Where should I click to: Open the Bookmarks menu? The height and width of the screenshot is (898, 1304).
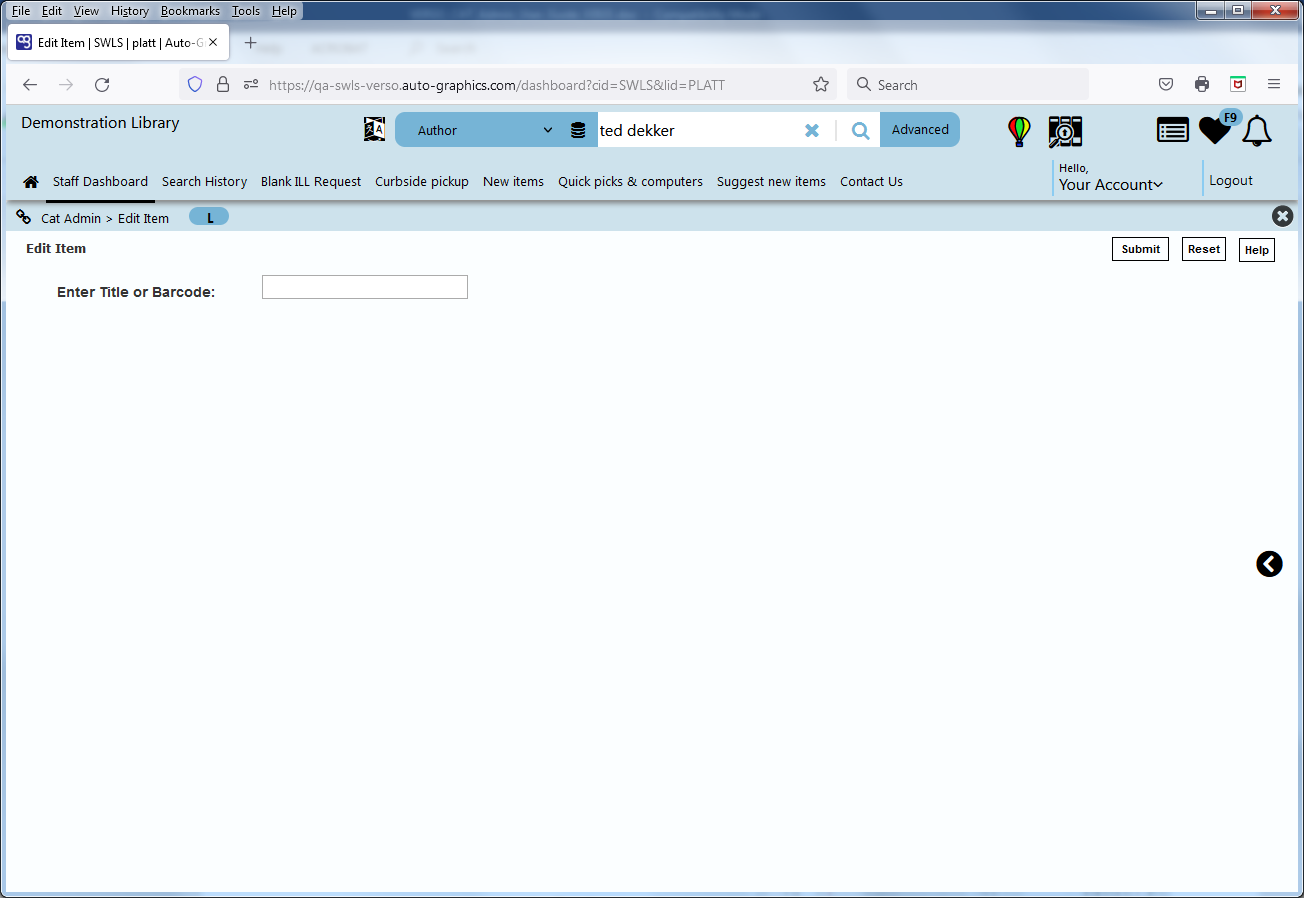point(190,11)
